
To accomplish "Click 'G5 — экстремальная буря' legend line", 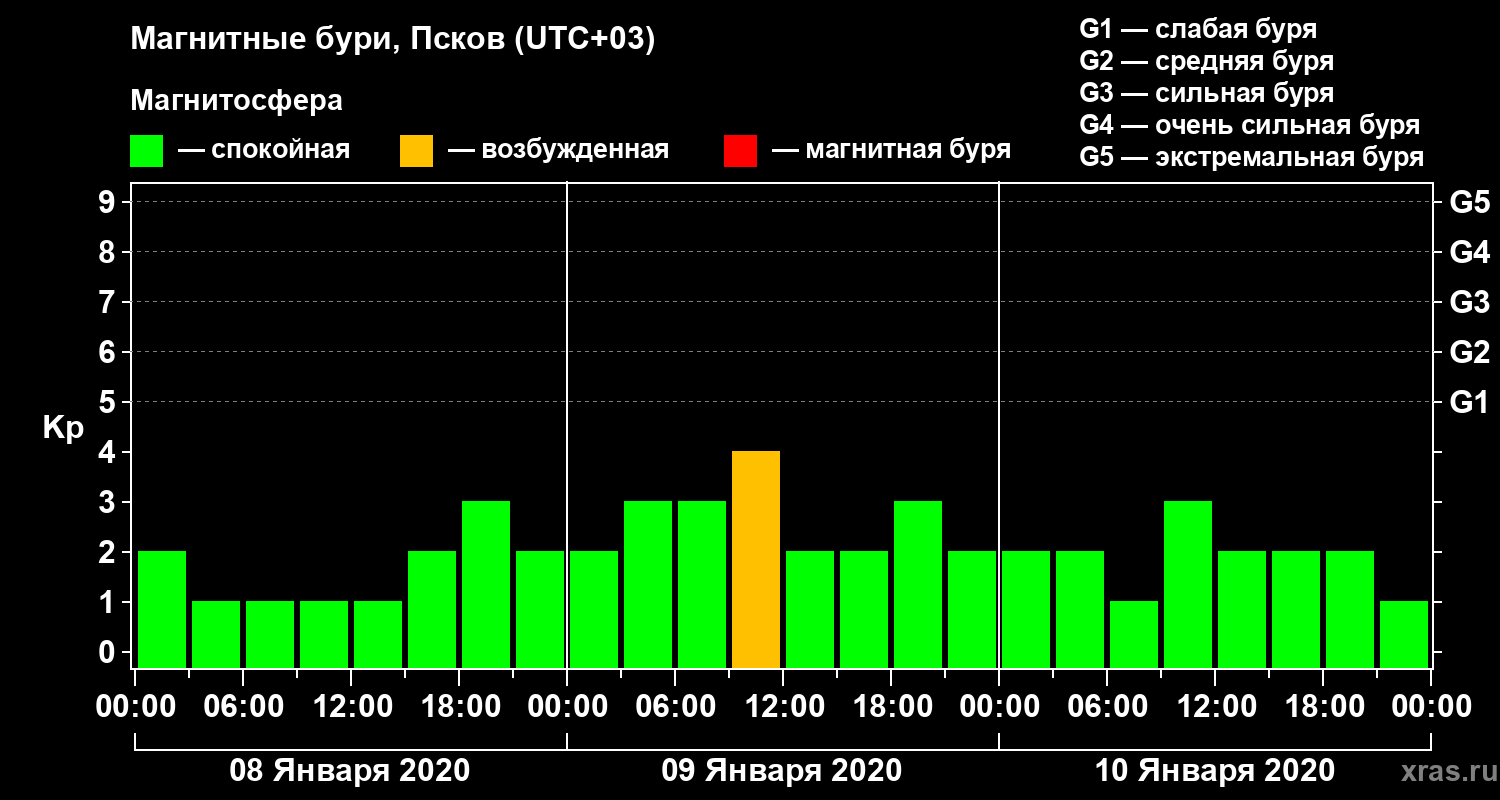I will point(1251,157).
